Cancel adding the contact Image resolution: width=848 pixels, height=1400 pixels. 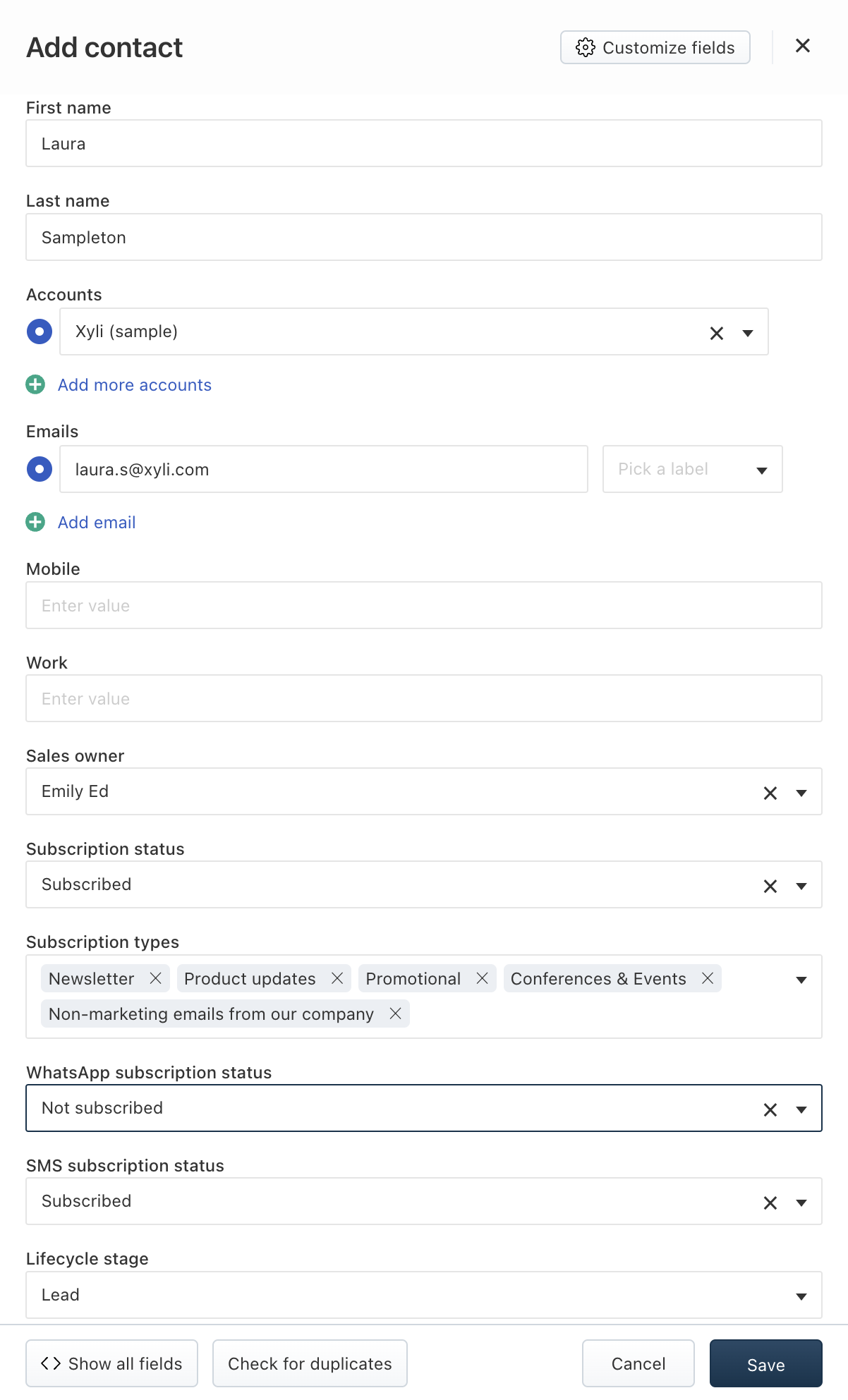pyautogui.click(x=638, y=1363)
